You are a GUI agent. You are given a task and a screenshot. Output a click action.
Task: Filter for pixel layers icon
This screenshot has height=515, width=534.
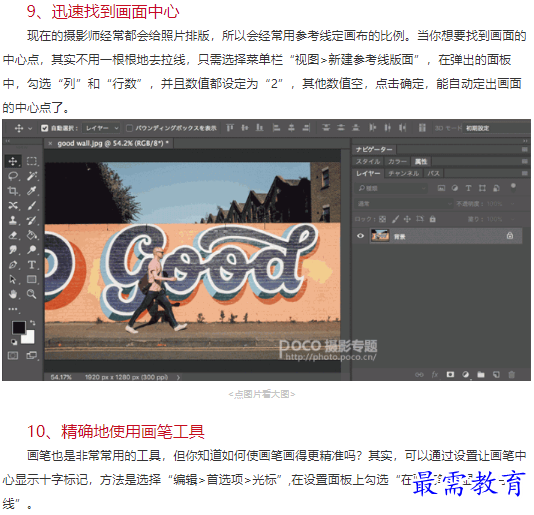[441, 188]
